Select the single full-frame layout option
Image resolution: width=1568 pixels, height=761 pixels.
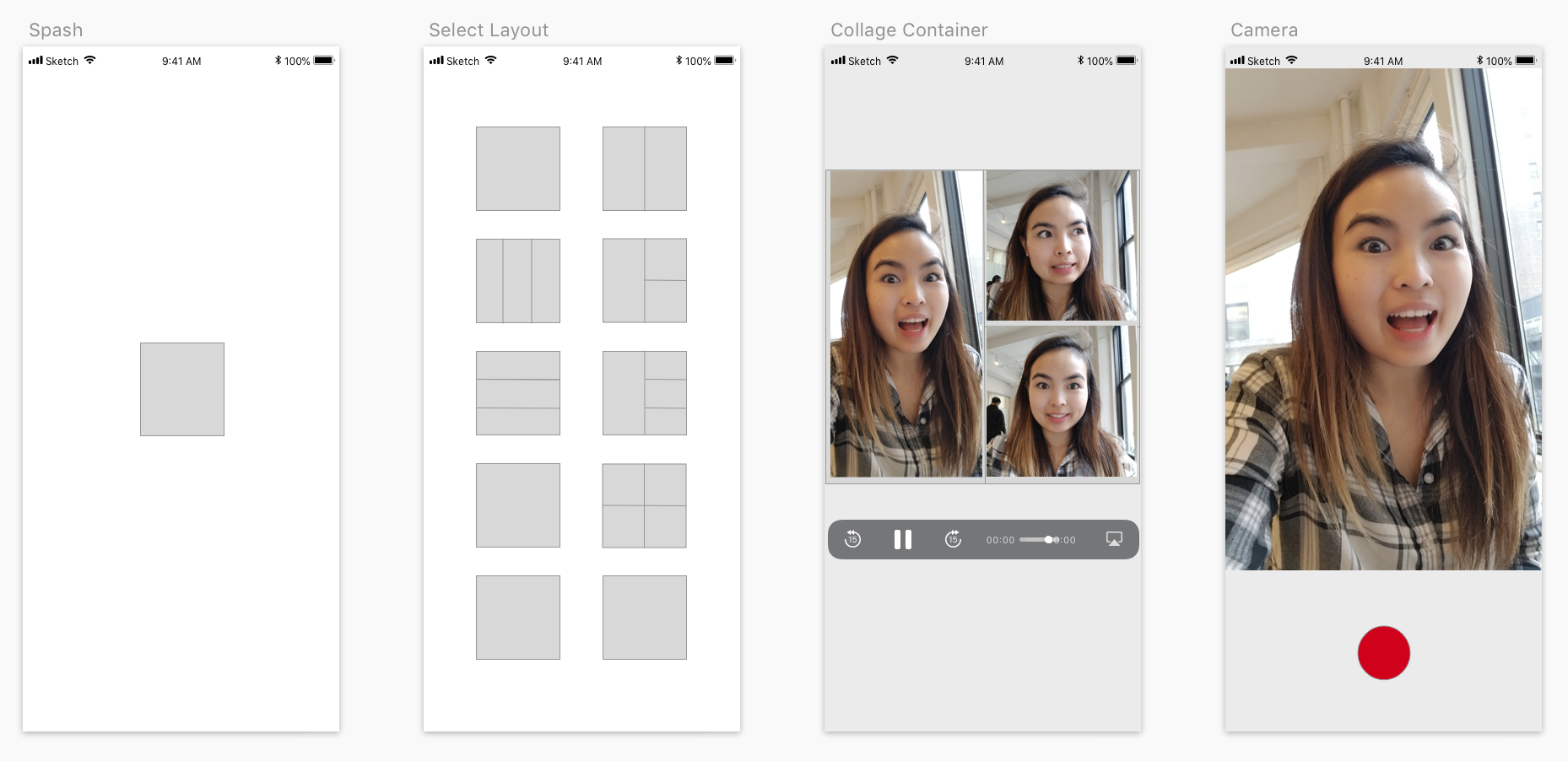pyautogui.click(x=517, y=168)
